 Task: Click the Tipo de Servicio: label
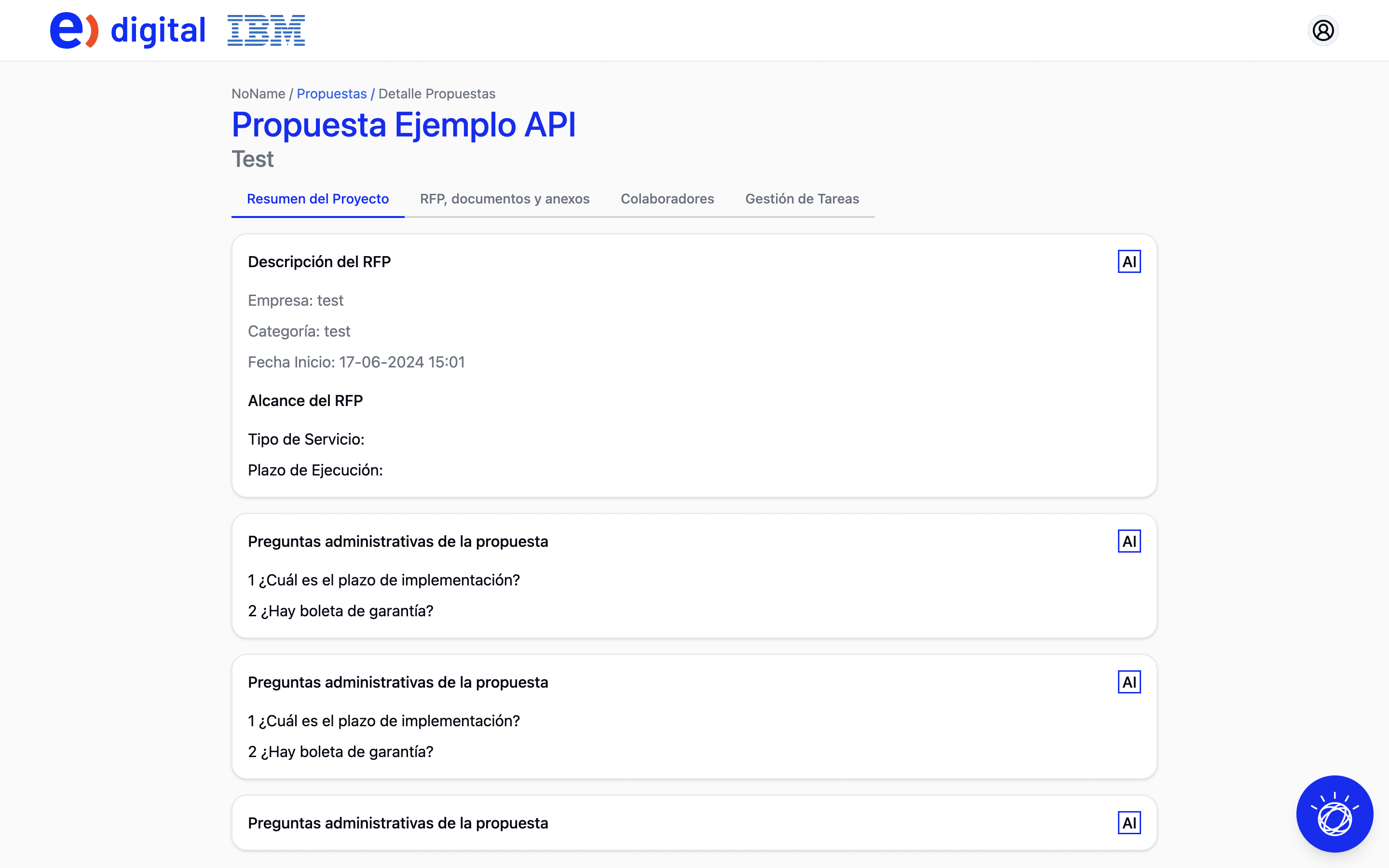[306, 439]
